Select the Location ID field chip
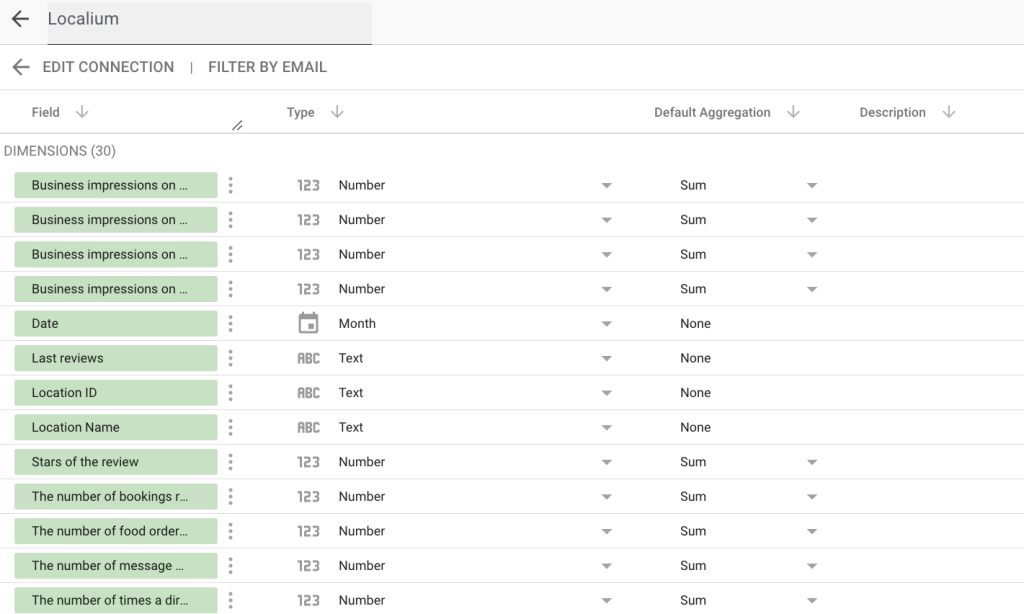 (116, 393)
